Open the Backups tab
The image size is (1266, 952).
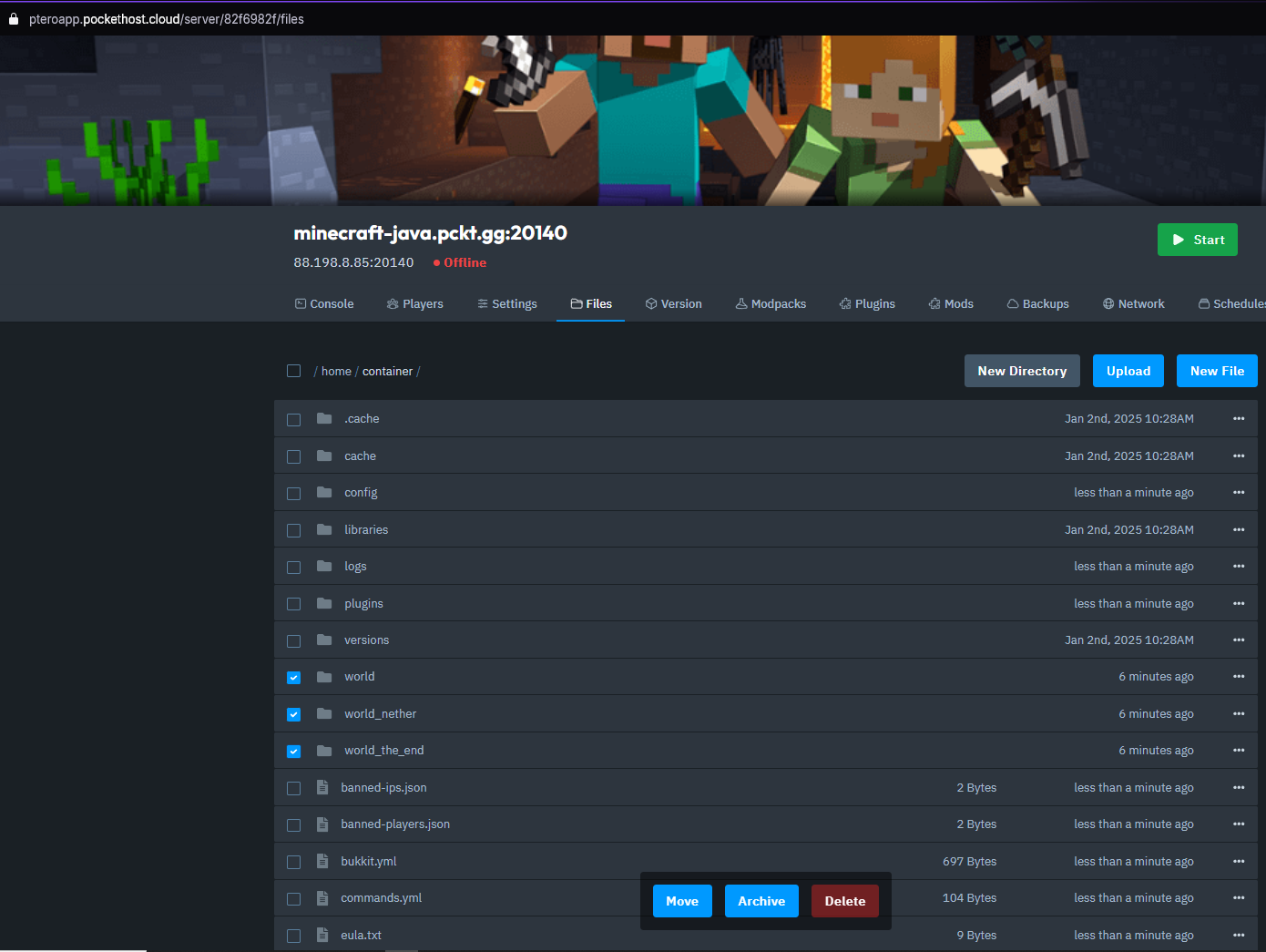(x=1038, y=304)
